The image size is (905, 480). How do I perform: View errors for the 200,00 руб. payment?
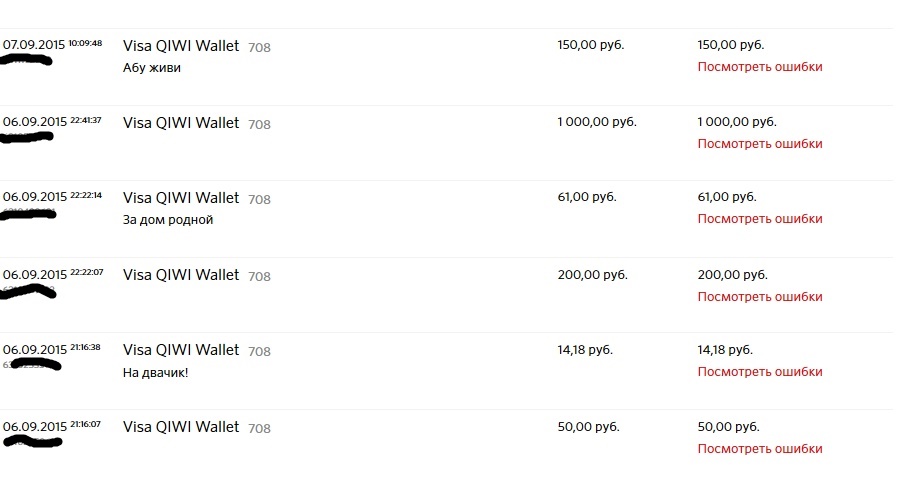[760, 297]
